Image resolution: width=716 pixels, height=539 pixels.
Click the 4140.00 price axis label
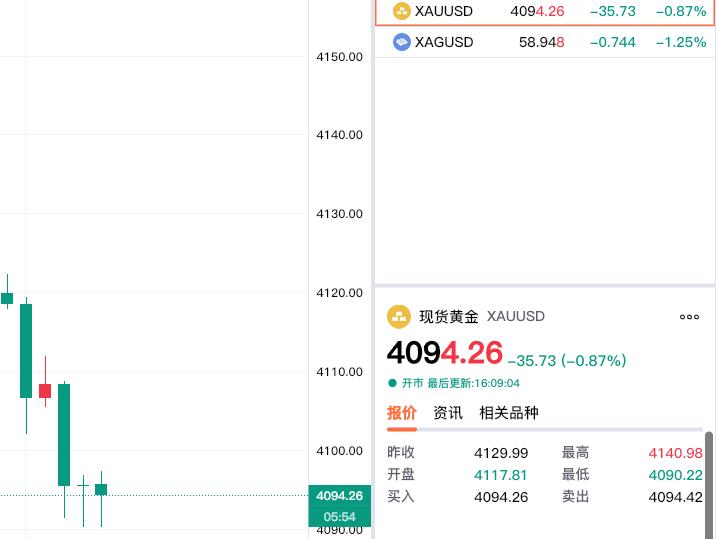pyautogui.click(x=339, y=135)
